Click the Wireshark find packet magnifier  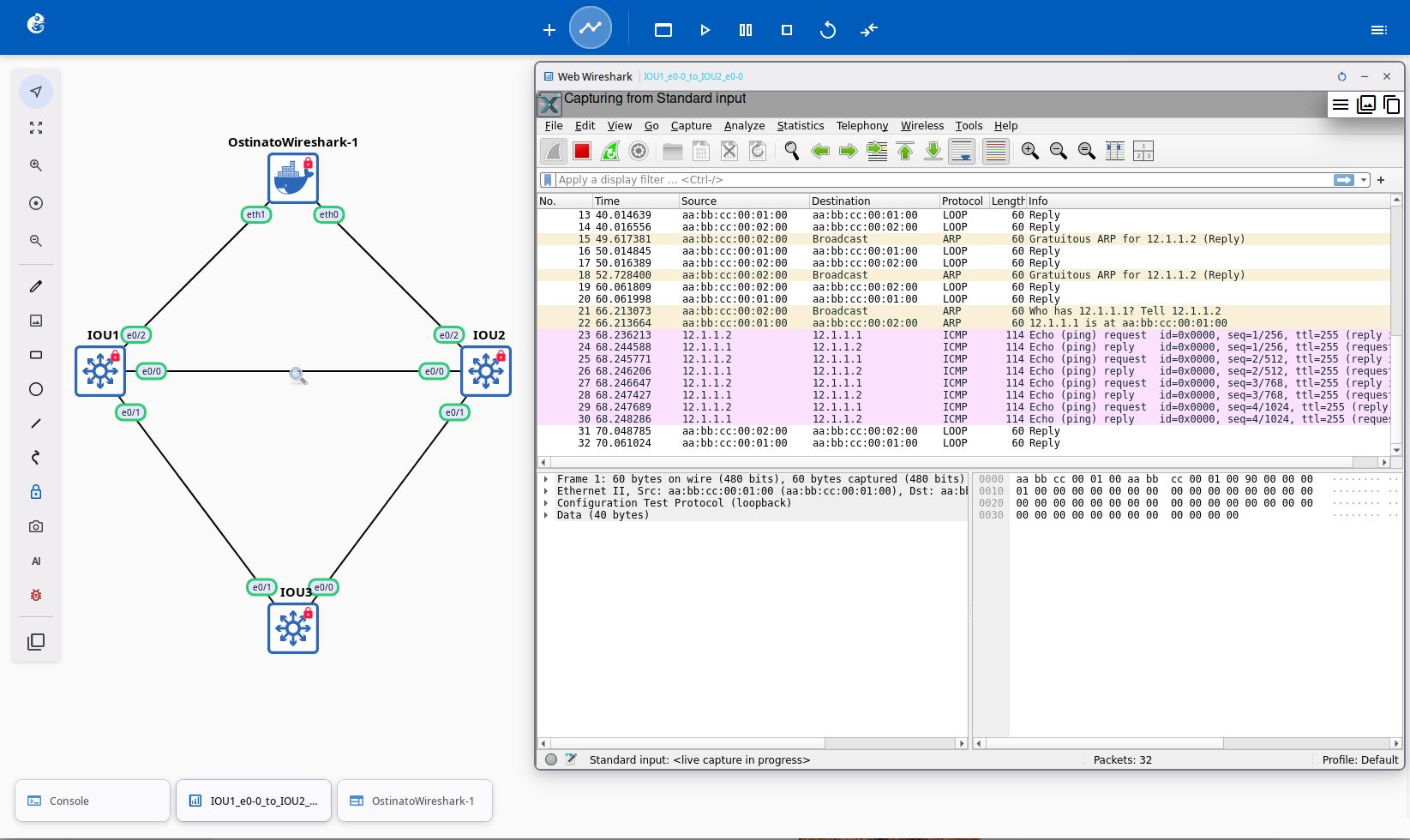[x=792, y=151]
